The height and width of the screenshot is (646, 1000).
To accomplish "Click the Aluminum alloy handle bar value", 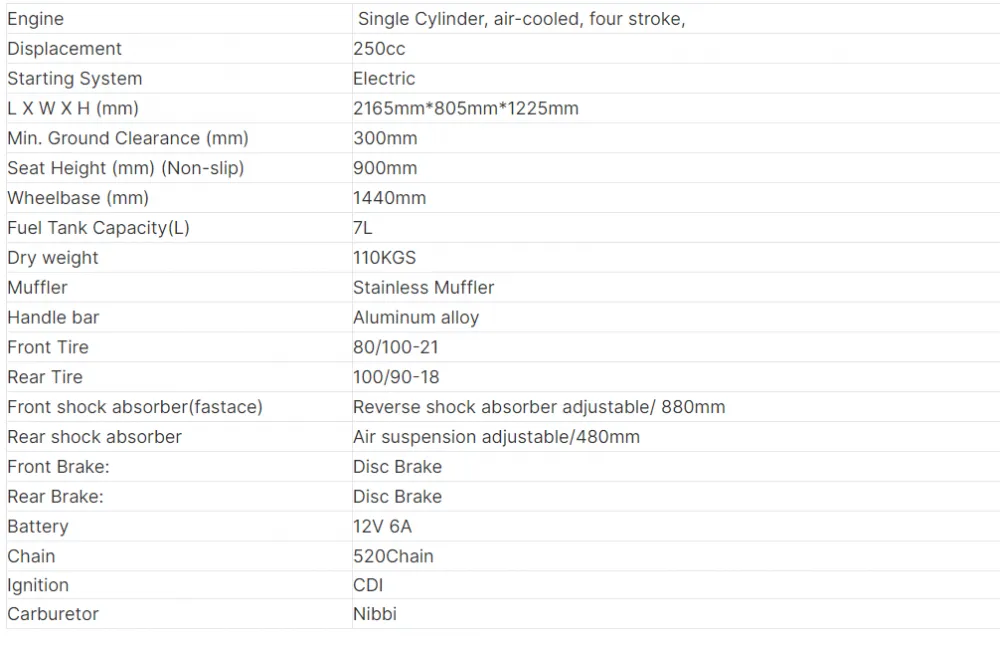I will pyautogui.click(x=416, y=318).
